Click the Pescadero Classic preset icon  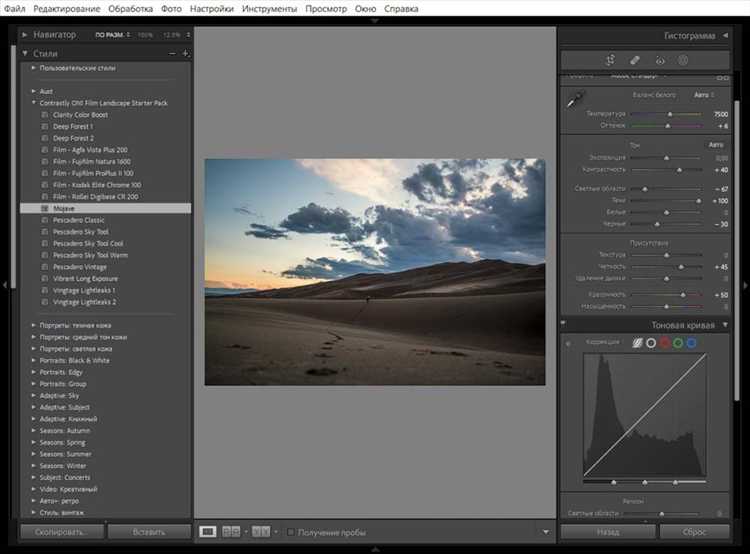click(x=44, y=220)
